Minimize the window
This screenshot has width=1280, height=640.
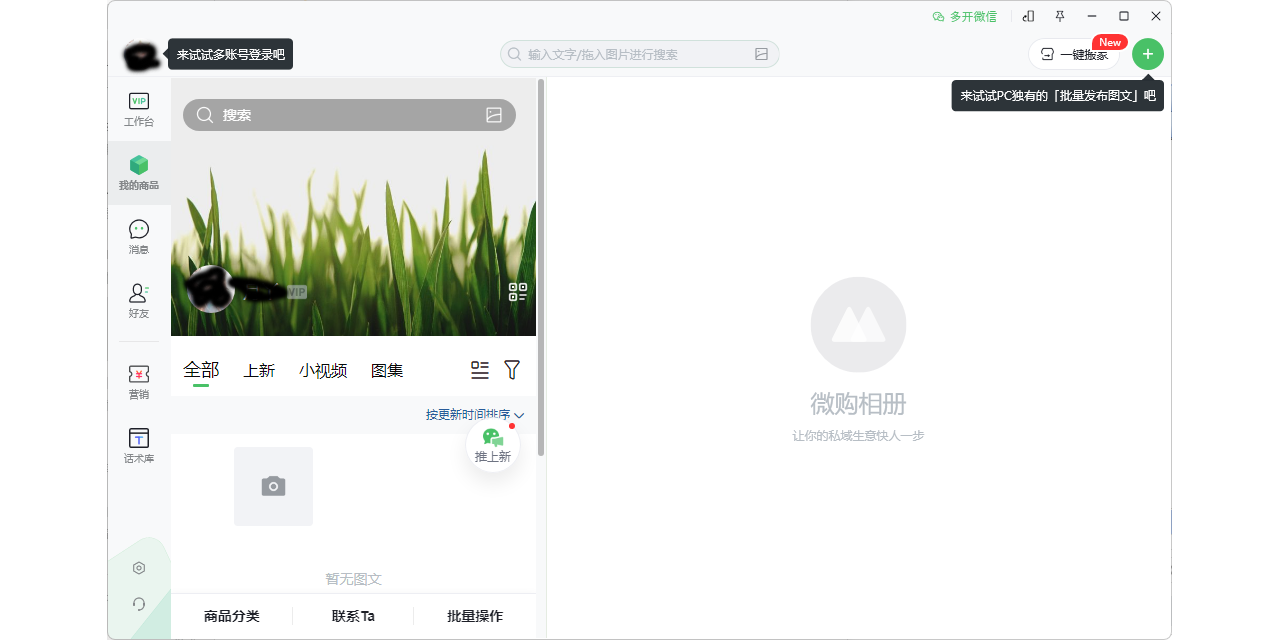pos(1092,16)
